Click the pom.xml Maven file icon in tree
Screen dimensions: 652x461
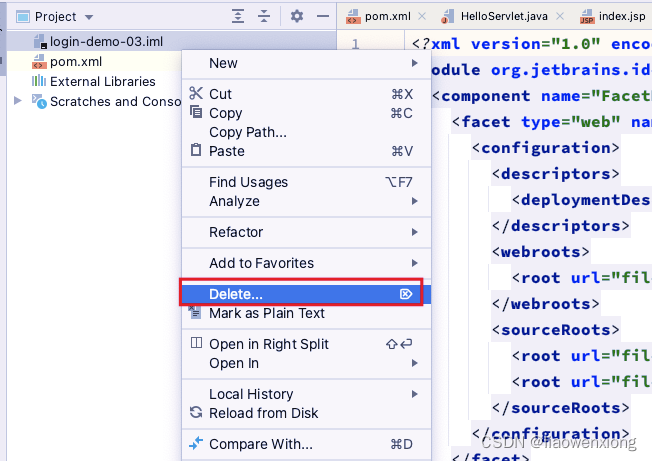39,62
